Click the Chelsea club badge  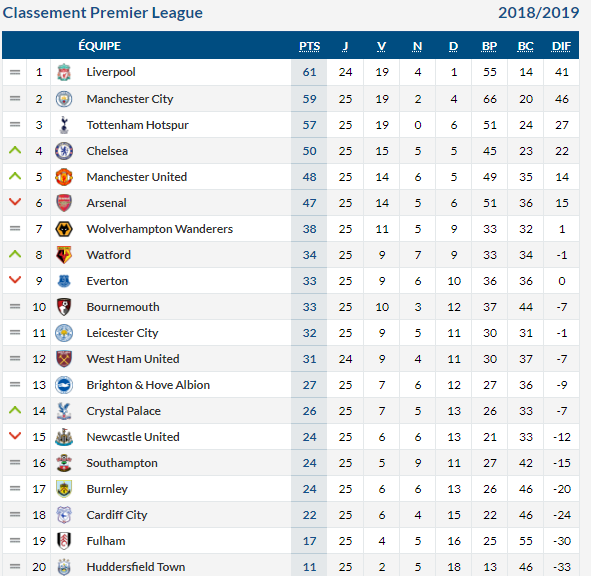coord(64,151)
